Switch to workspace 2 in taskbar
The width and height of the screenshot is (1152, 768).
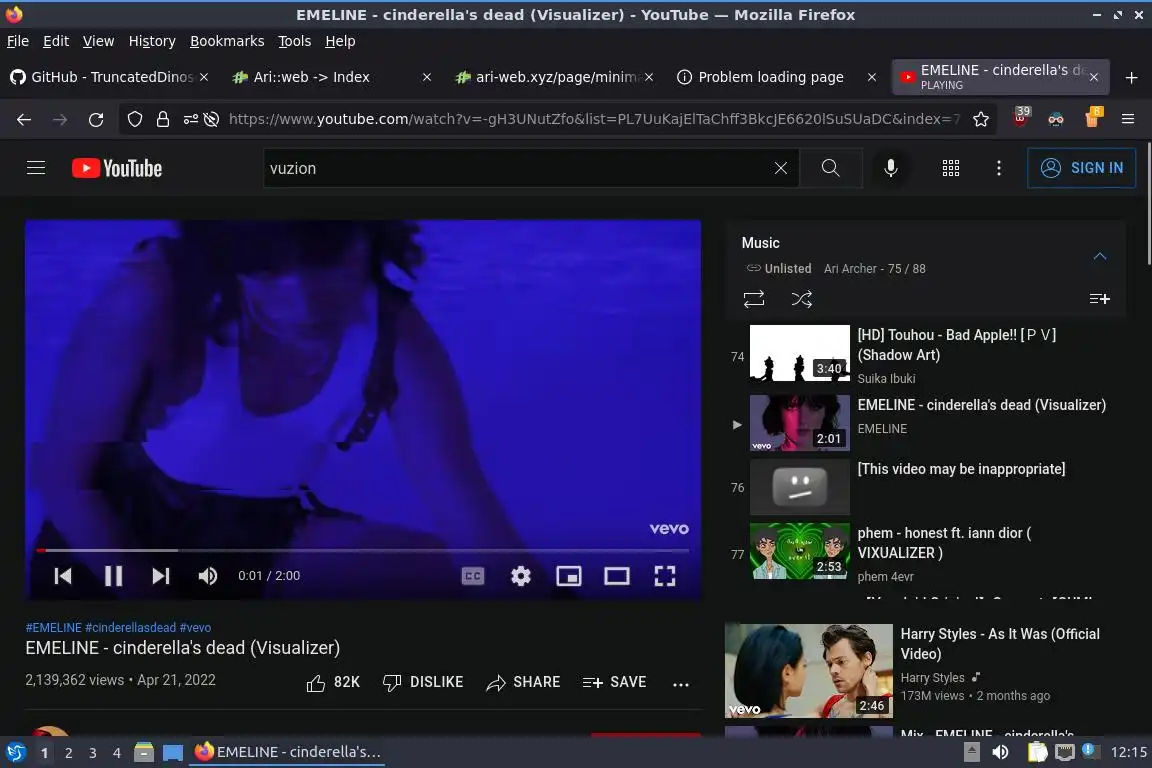point(68,753)
